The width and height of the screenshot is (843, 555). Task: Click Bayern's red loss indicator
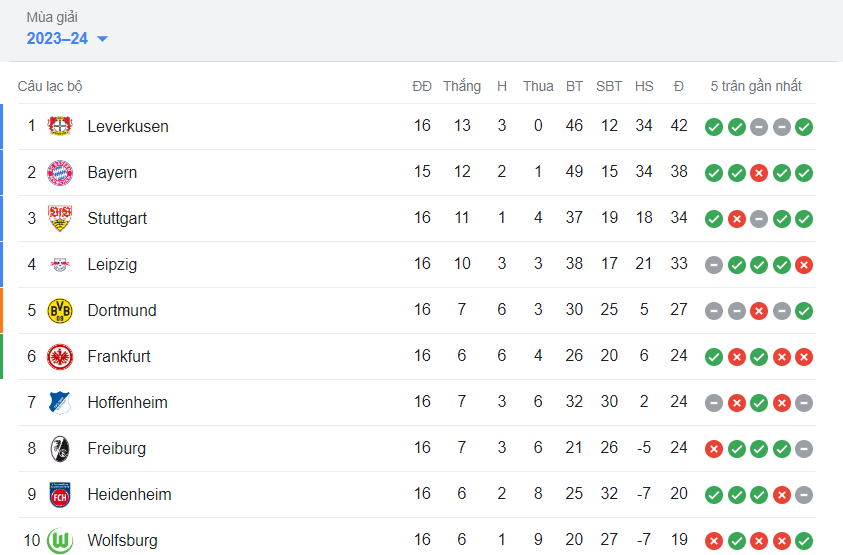click(759, 173)
